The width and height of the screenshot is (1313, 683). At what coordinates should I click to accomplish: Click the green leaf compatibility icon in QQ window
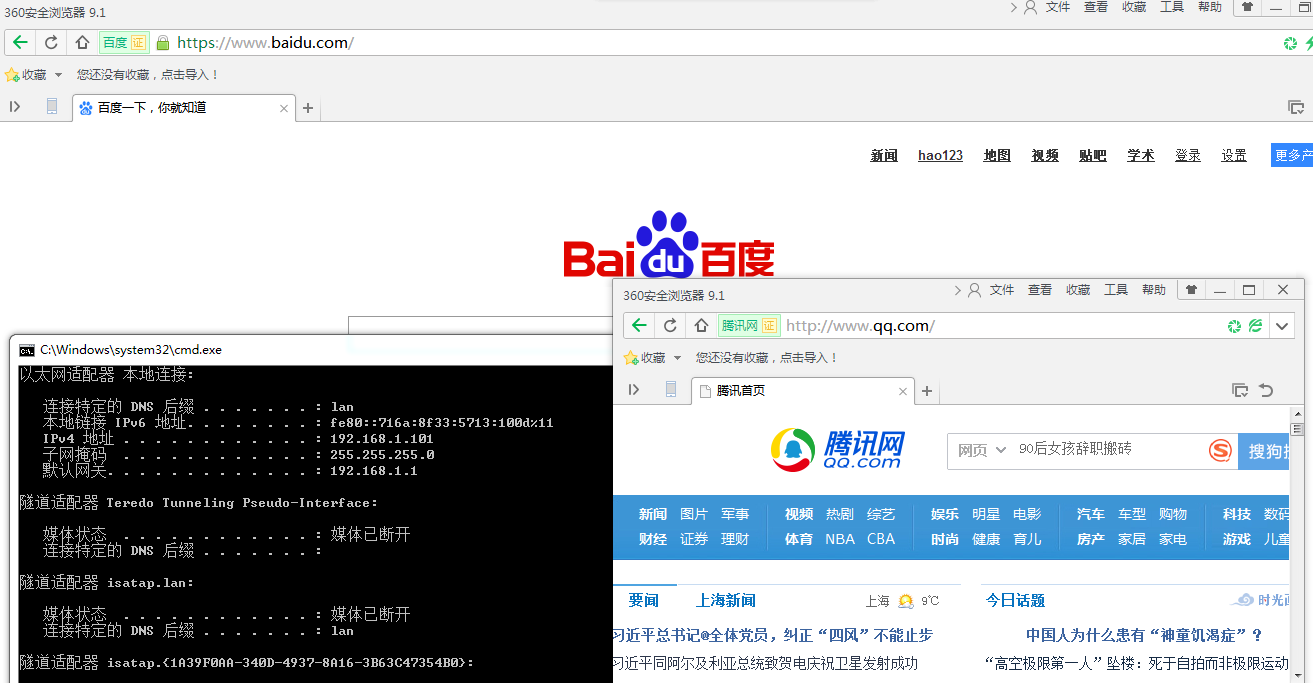coord(1255,326)
